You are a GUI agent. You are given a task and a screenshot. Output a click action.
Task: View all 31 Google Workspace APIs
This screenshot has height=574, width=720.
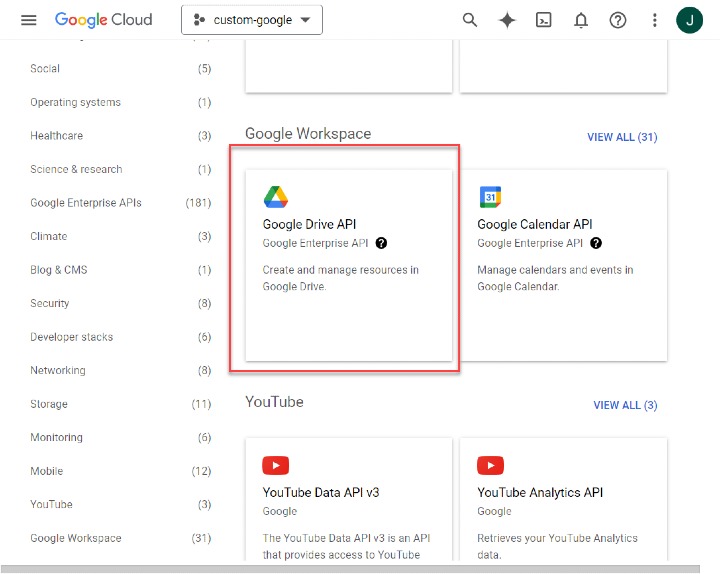point(622,137)
